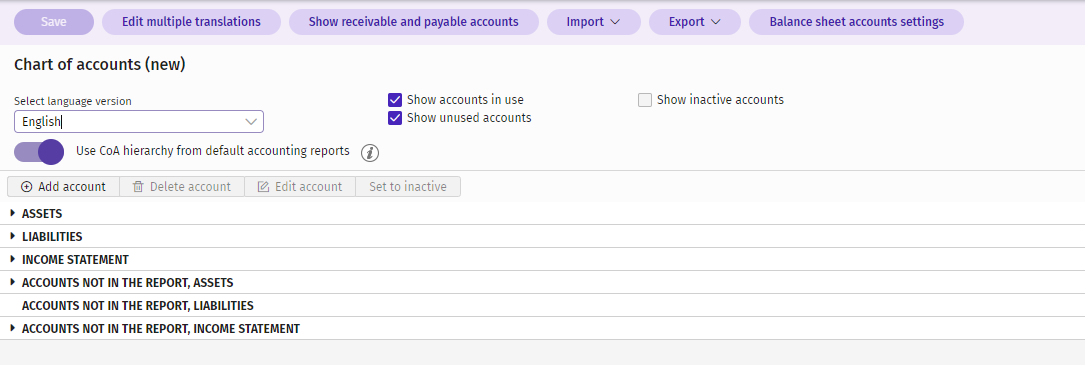1085x365 pixels.
Task: Click the info icon beside CoA hierarchy
Action: tap(370, 153)
